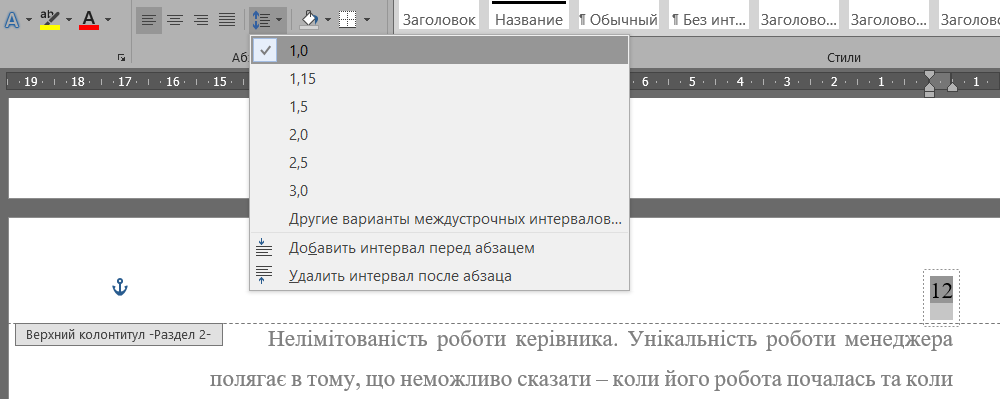Click the anchor icon in header

[120, 287]
